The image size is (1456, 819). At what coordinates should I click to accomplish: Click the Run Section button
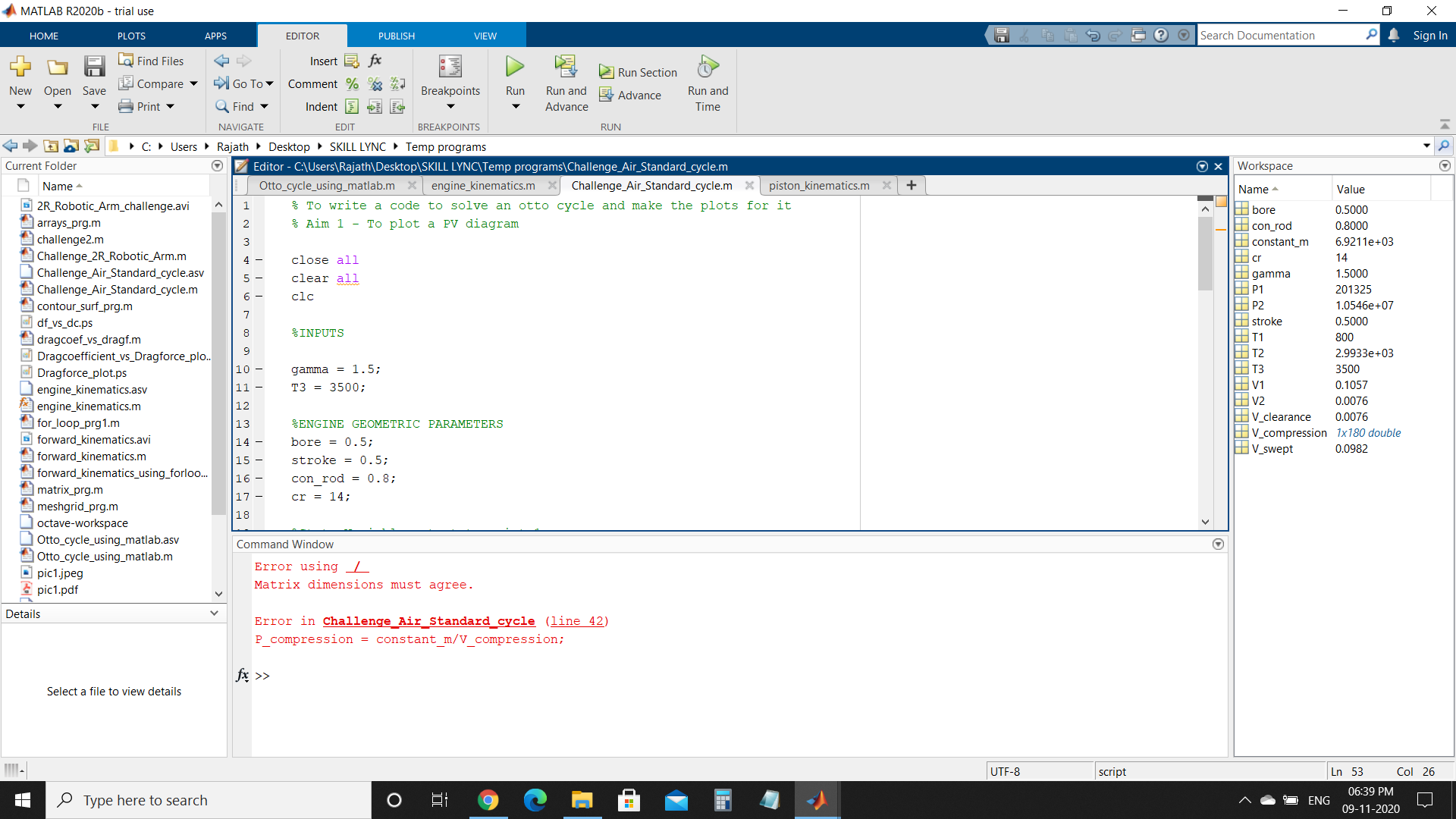638,72
